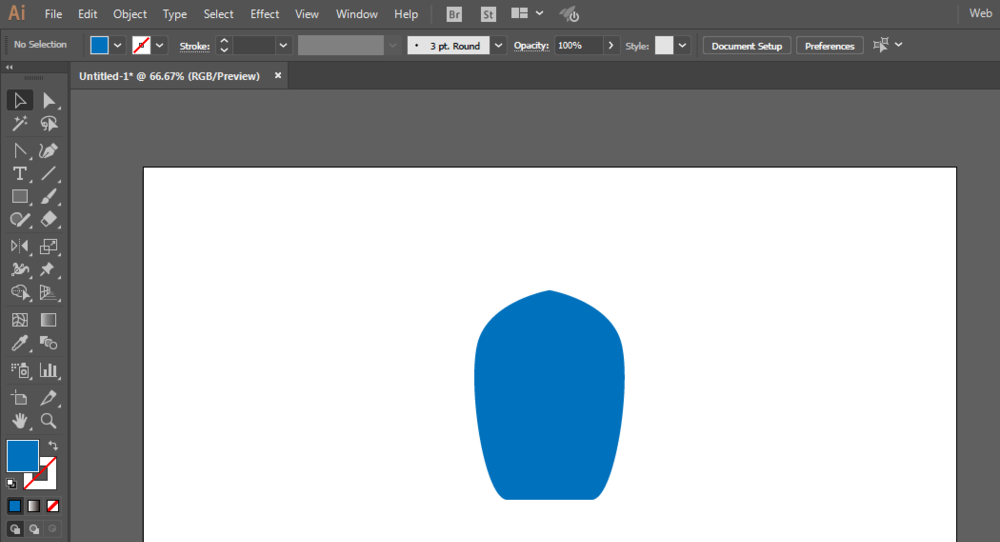Open the 3 pt. Round brush dropdown
Screen dimensions: 1000x542
click(x=499, y=45)
